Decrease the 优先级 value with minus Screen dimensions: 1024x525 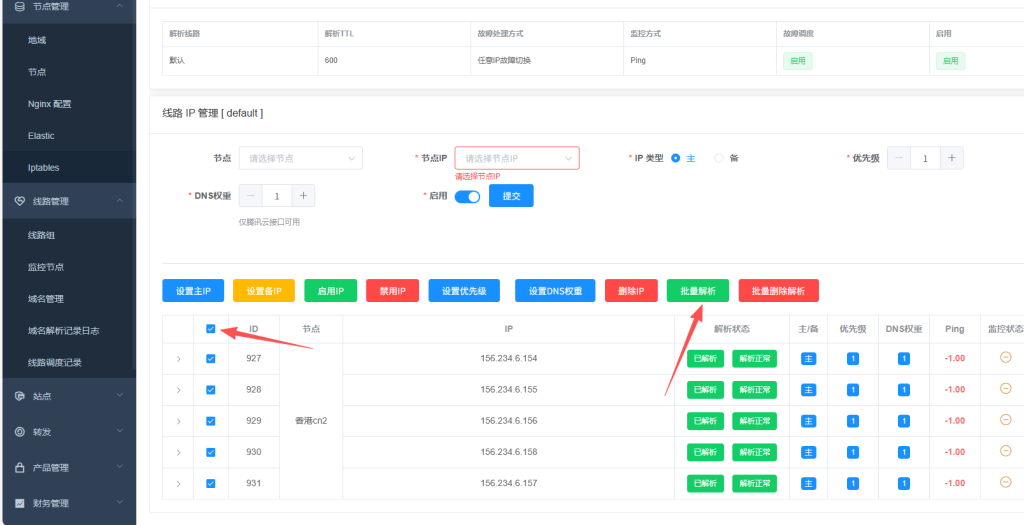coord(899,158)
